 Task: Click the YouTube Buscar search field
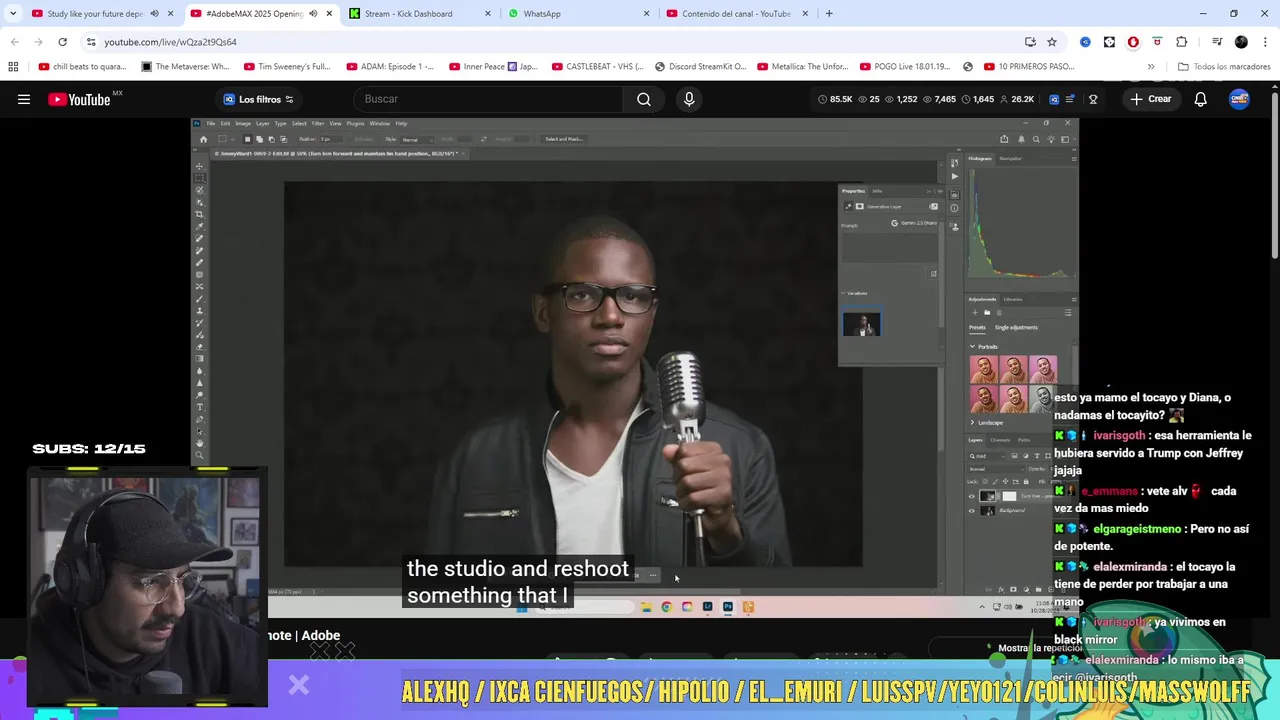(490, 99)
